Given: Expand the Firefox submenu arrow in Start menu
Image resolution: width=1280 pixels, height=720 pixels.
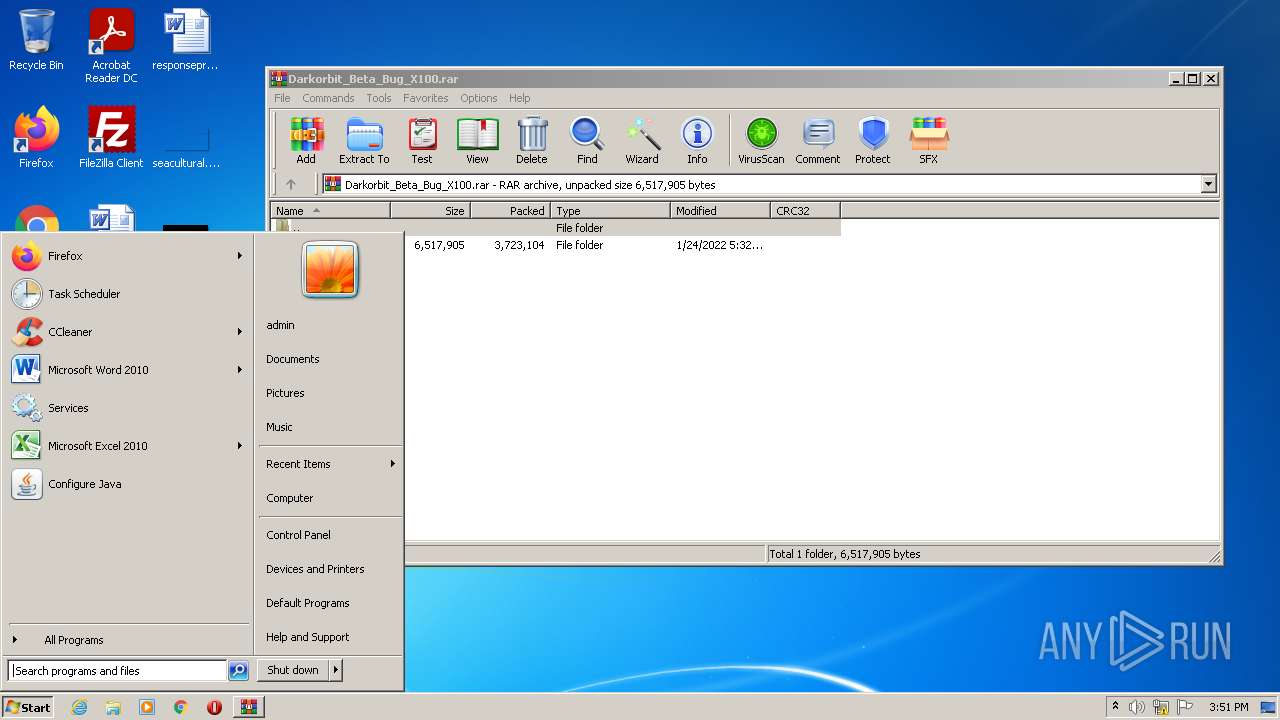Looking at the screenshot, I should (x=240, y=256).
